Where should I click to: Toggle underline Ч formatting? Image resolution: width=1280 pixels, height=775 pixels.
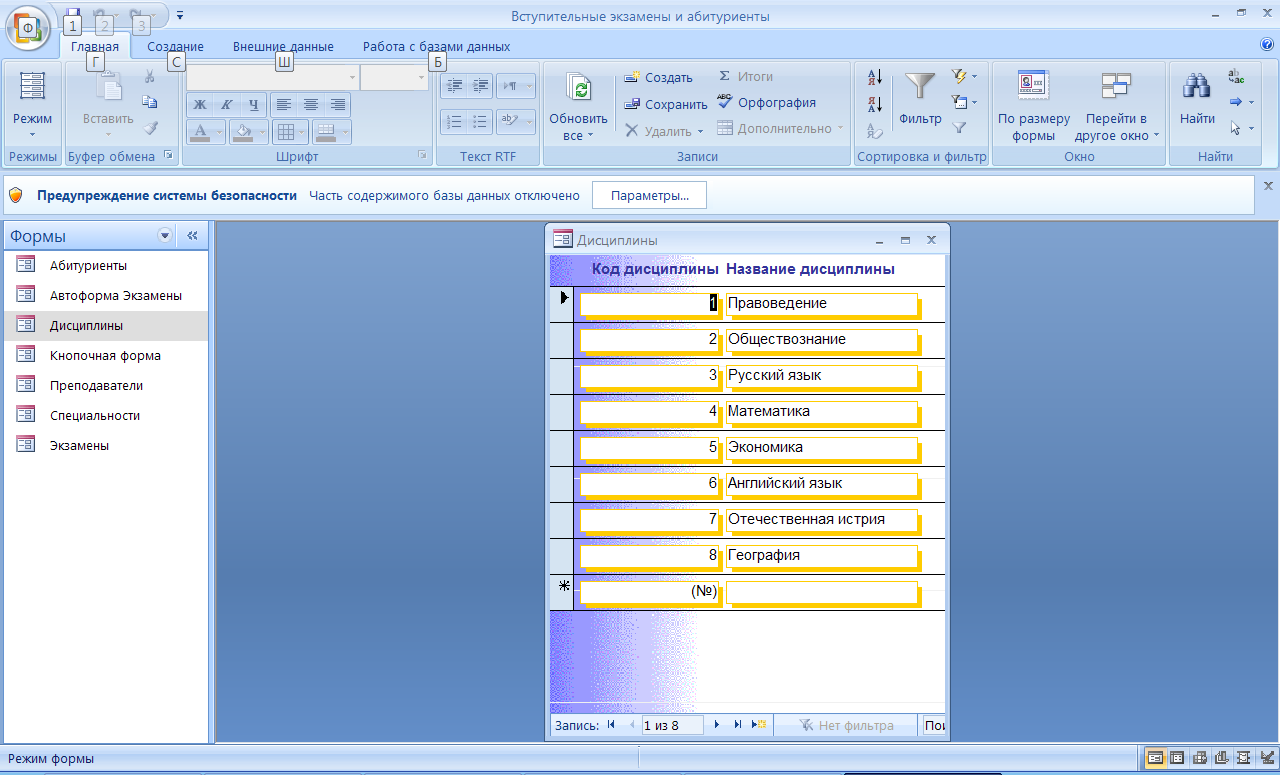pyautogui.click(x=253, y=104)
